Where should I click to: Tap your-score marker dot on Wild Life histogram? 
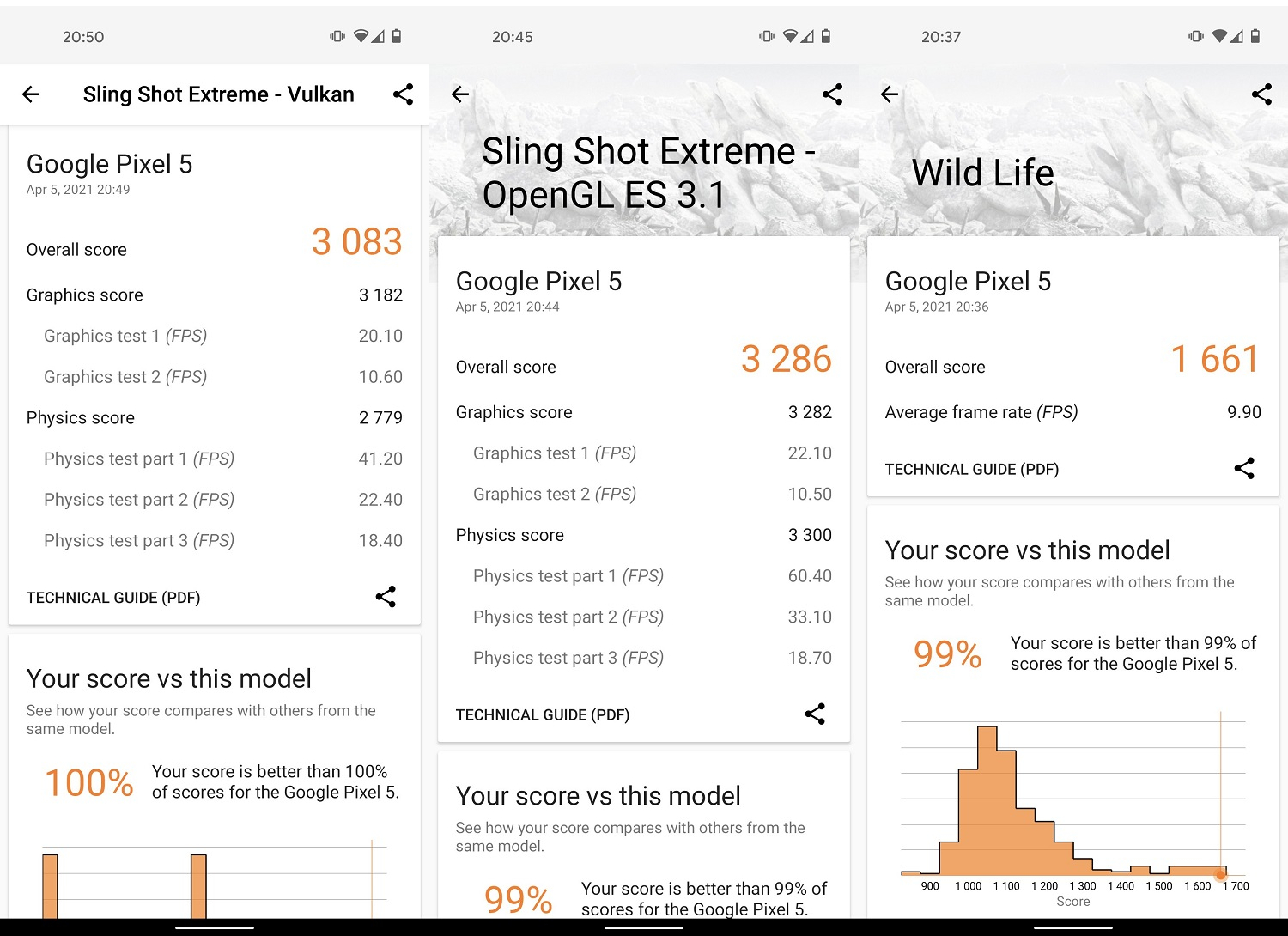pos(1220,874)
